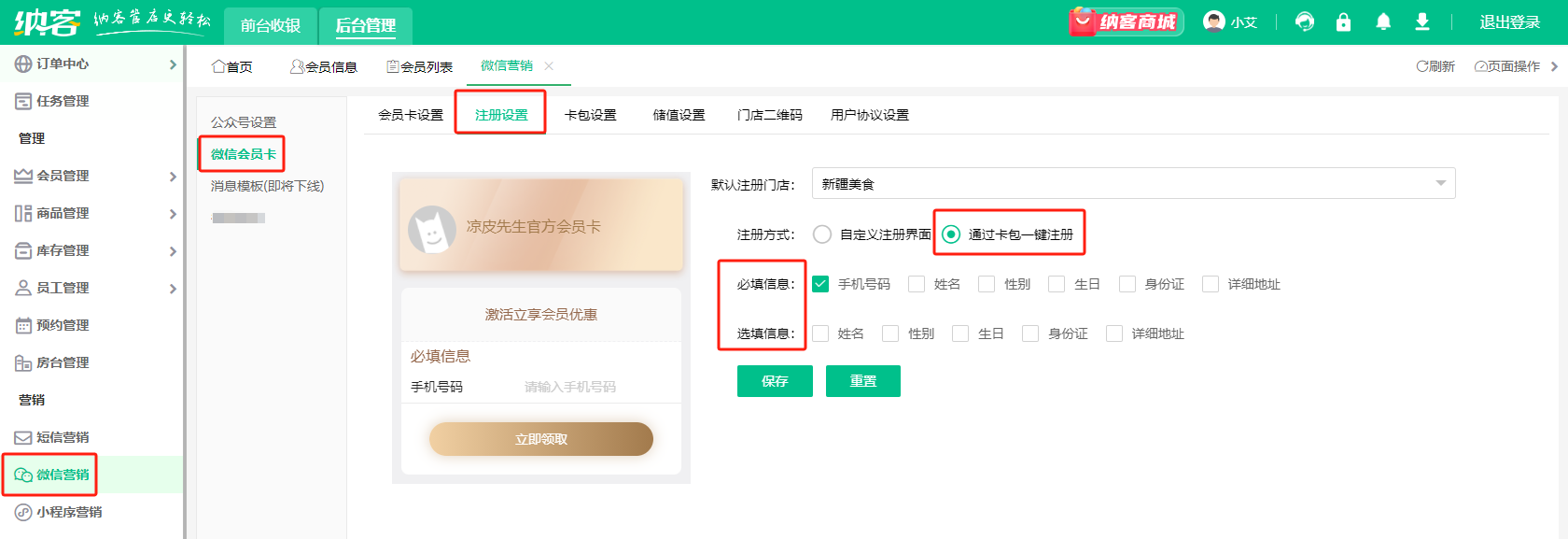Click the green 保存 button
Viewport: 1568px width, 539px height.
(775, 381)
